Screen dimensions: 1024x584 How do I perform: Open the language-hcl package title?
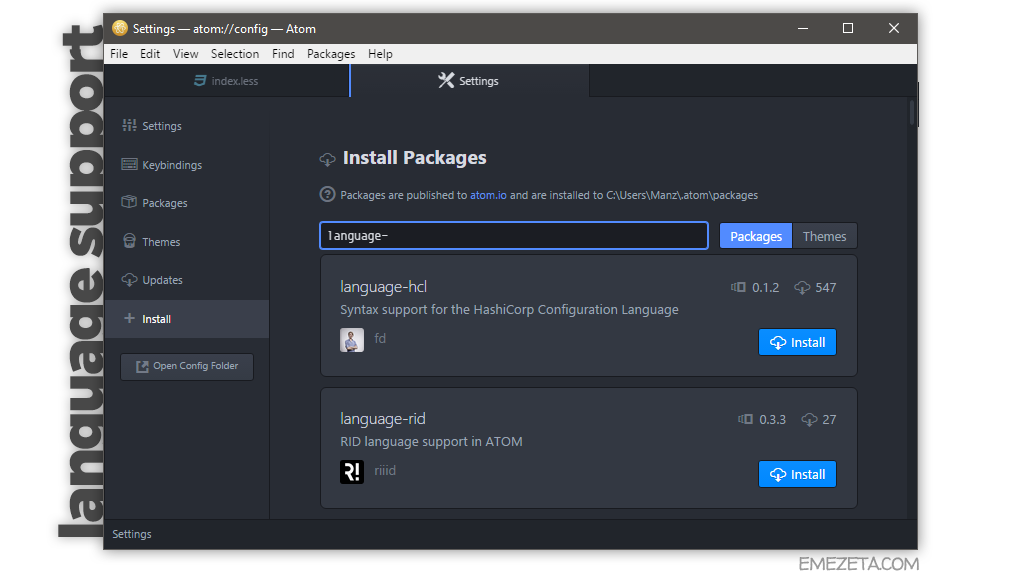point(383,287)
